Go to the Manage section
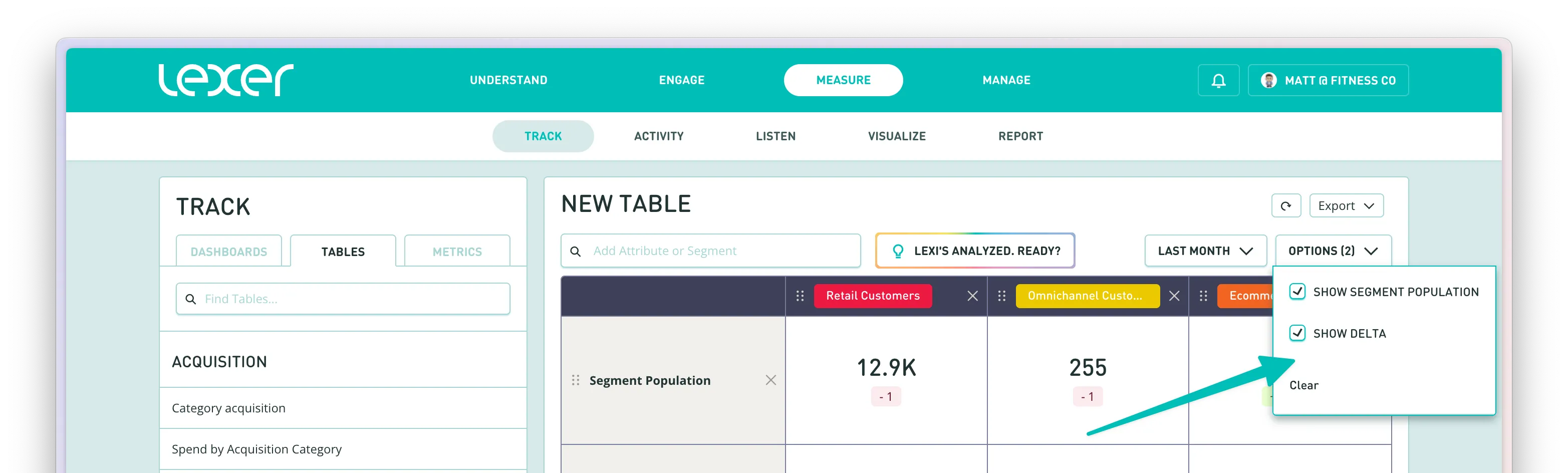The image size is (1568, 473). pos(1006,80)
